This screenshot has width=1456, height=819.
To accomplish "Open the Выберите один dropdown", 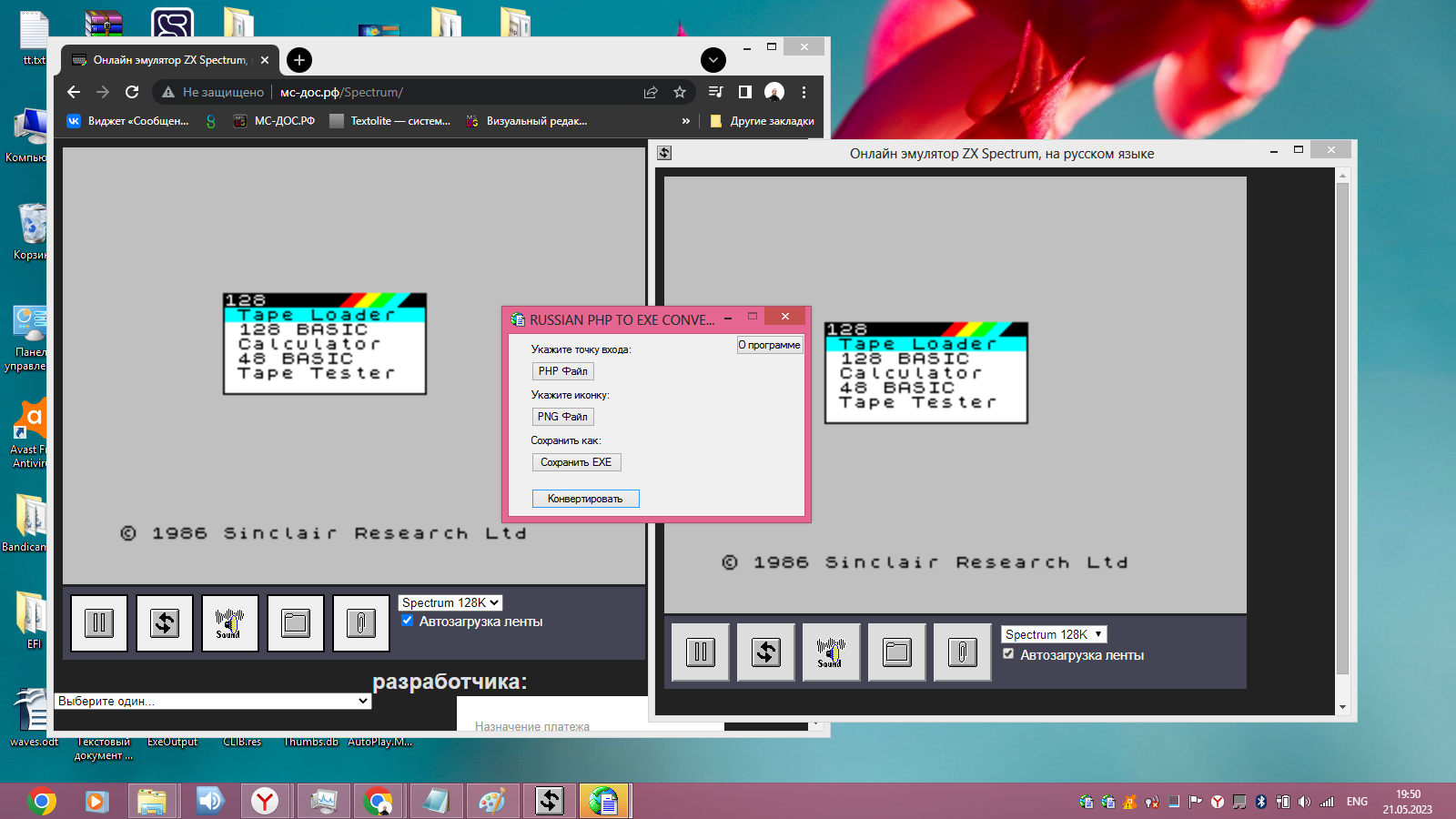I will 213,701.
